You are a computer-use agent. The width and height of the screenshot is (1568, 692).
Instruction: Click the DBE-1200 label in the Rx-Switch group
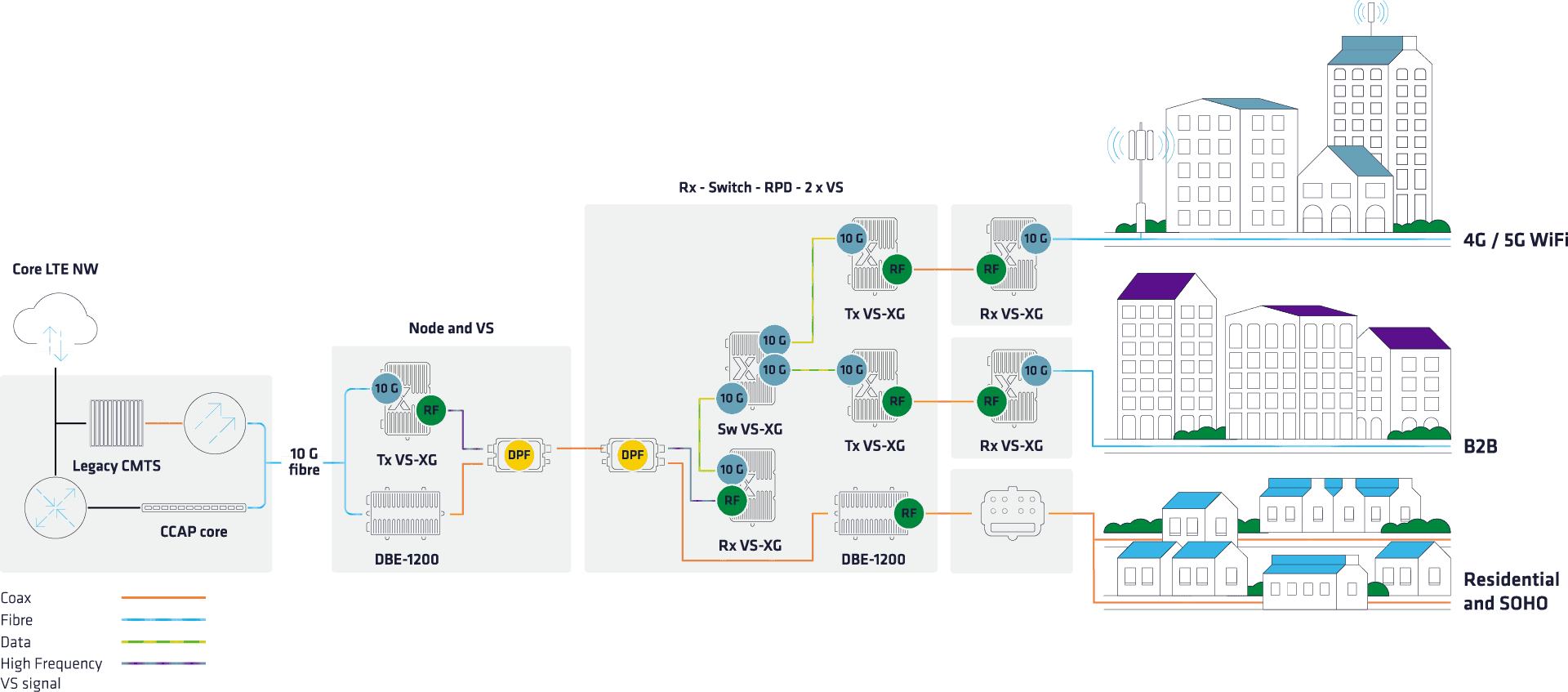[x=873, y=560]
